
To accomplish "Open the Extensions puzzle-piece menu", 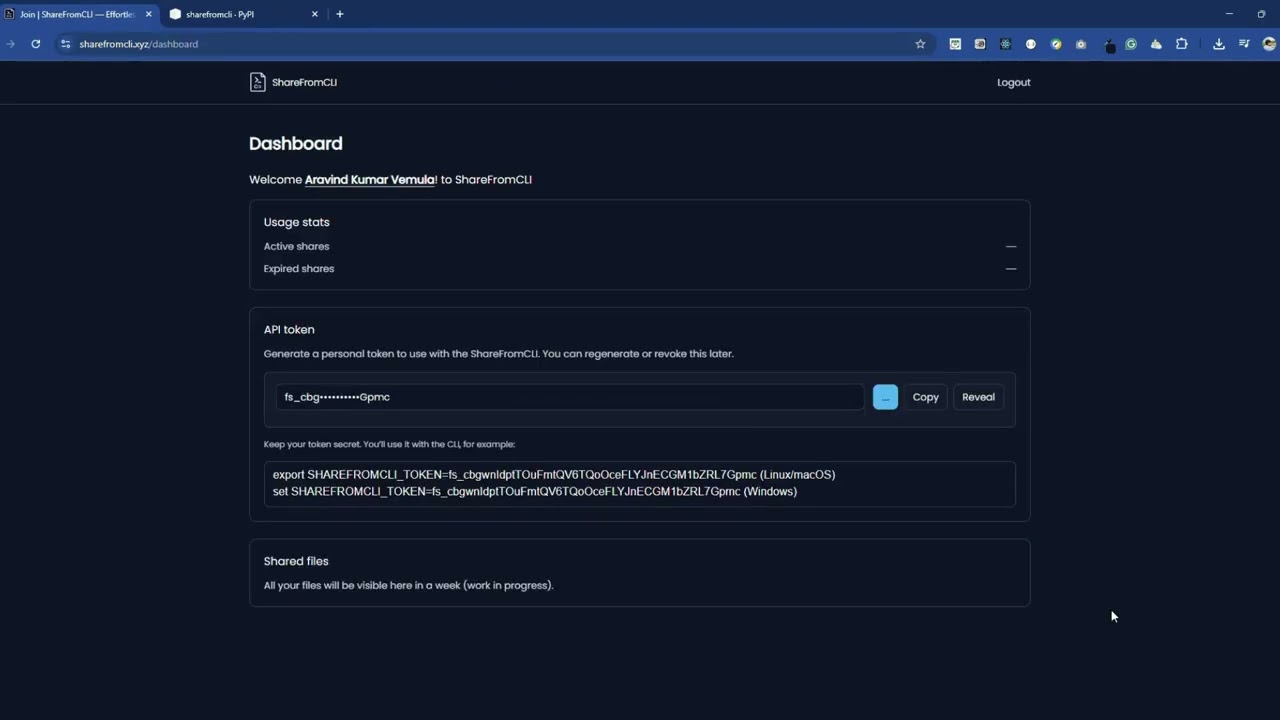I will (x=1182, y=44).
